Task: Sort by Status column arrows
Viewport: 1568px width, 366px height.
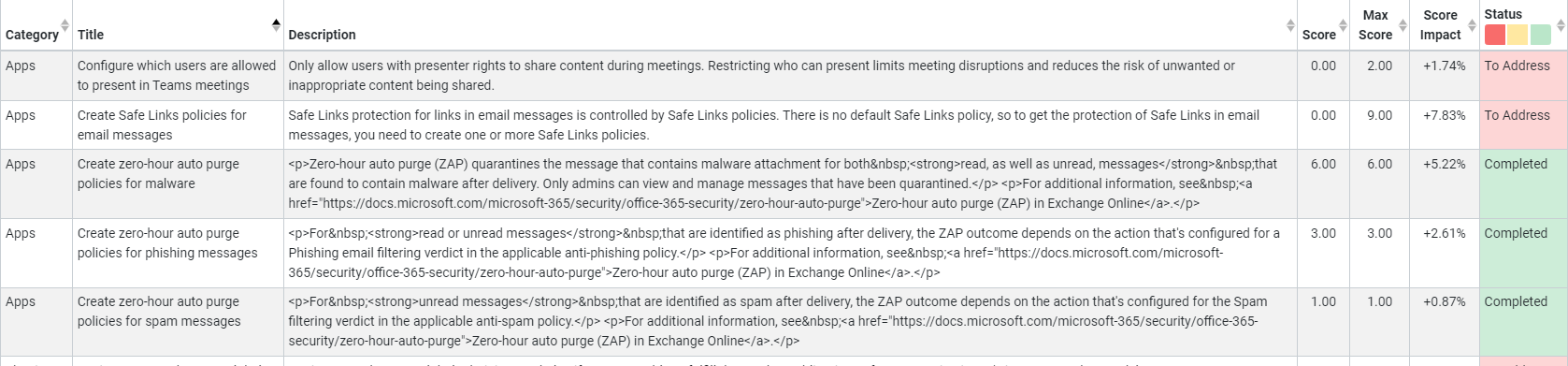Action: (1560, 25)
